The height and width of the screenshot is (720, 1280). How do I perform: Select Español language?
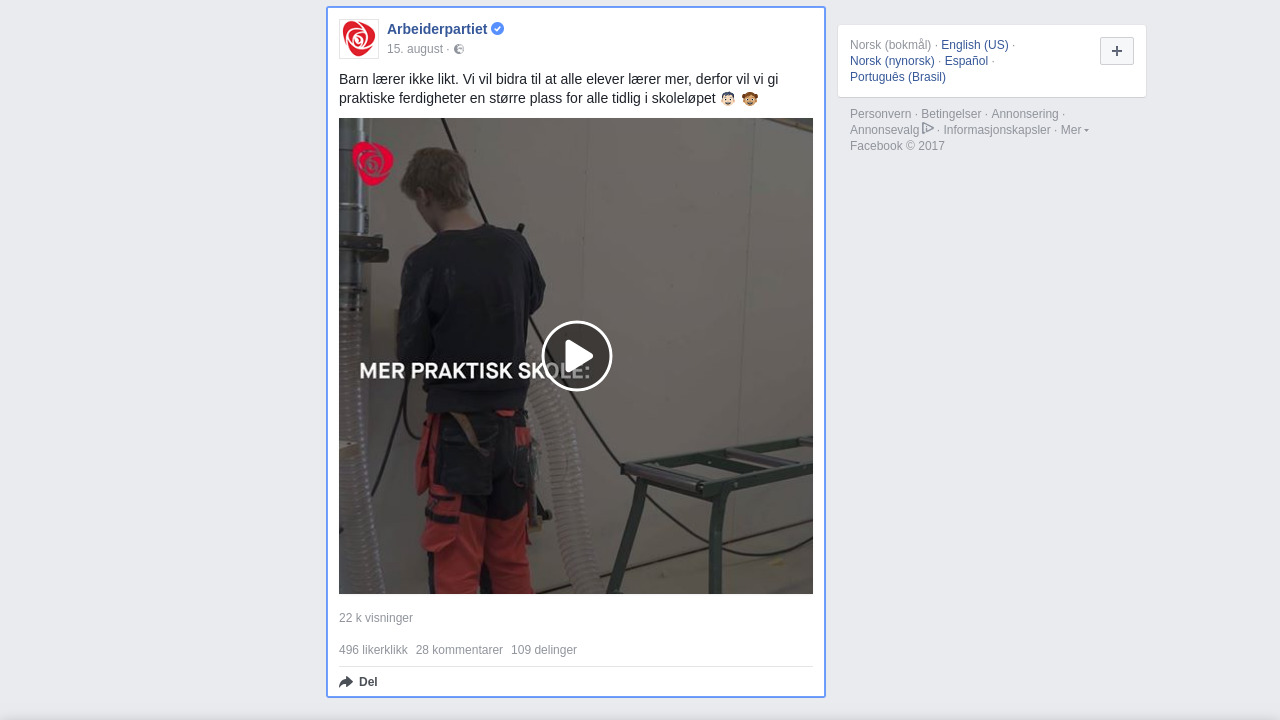966,61
